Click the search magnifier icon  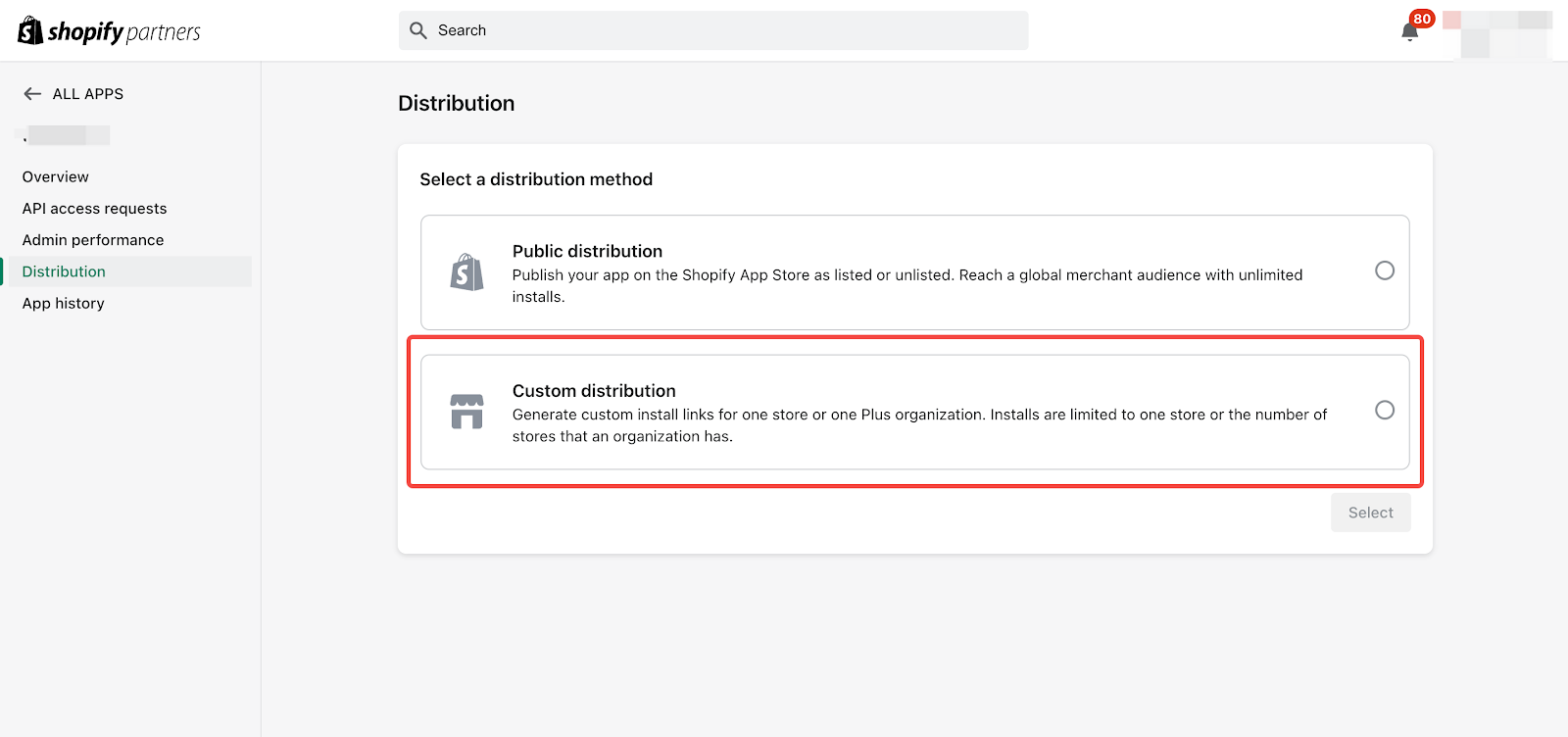pyautogui.click(x=418, y=30)
